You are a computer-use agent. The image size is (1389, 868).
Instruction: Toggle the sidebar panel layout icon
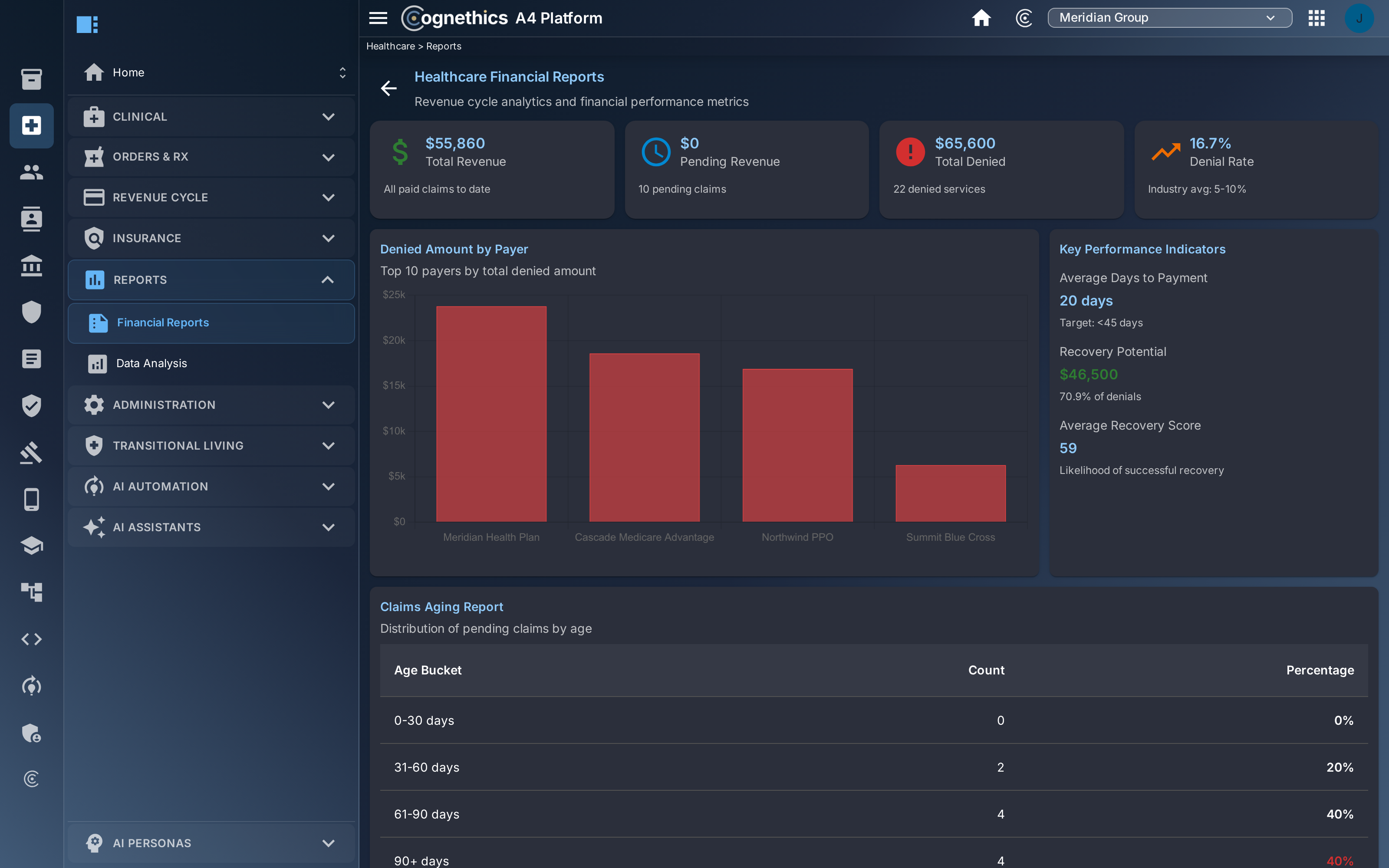tap(87, 24)
